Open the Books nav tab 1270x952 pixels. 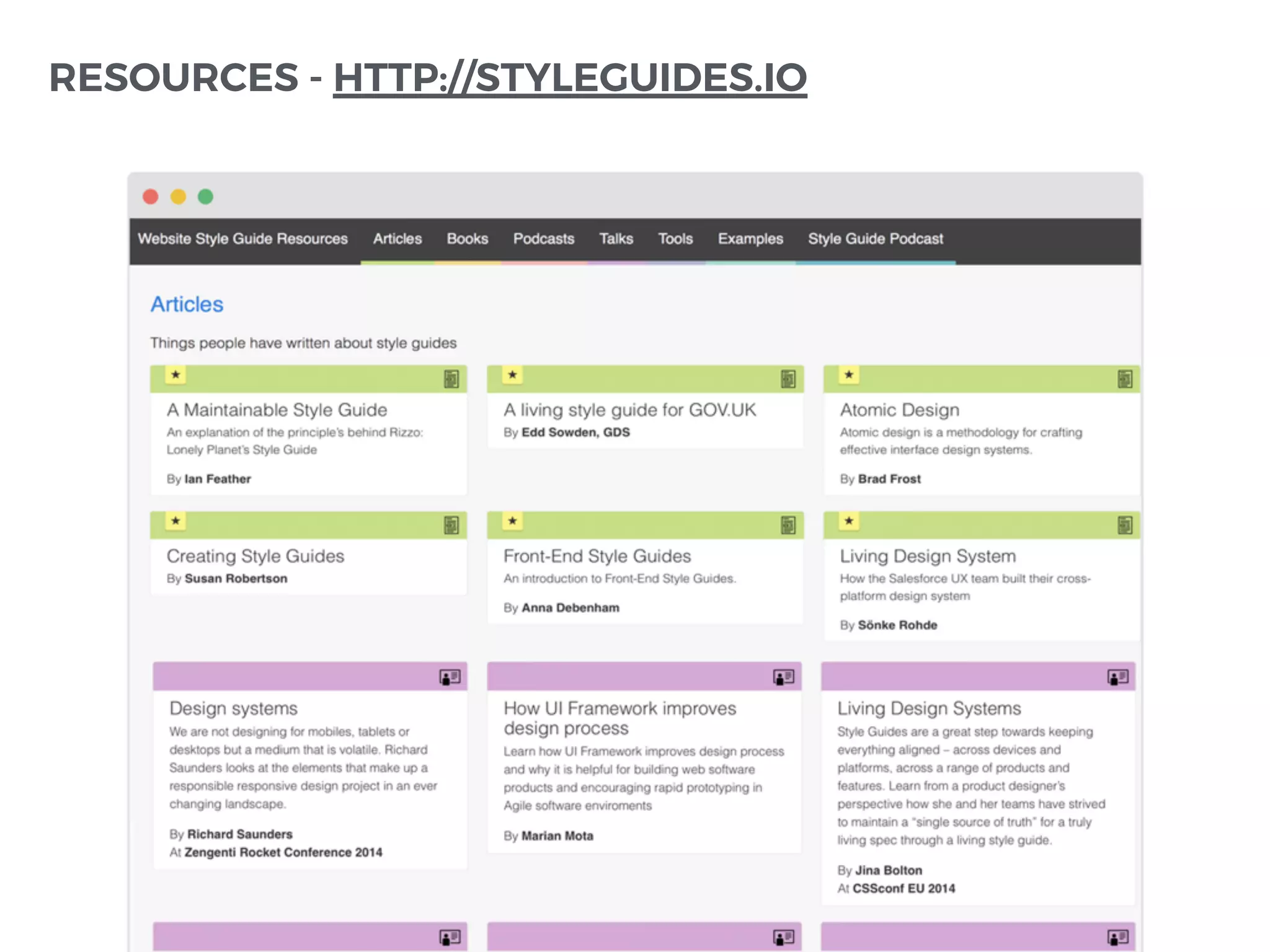click(468, 239)
